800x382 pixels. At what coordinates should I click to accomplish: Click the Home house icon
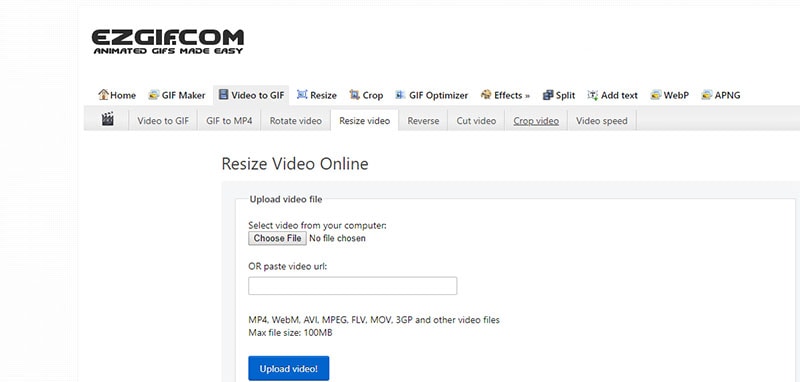click(104, 94)
